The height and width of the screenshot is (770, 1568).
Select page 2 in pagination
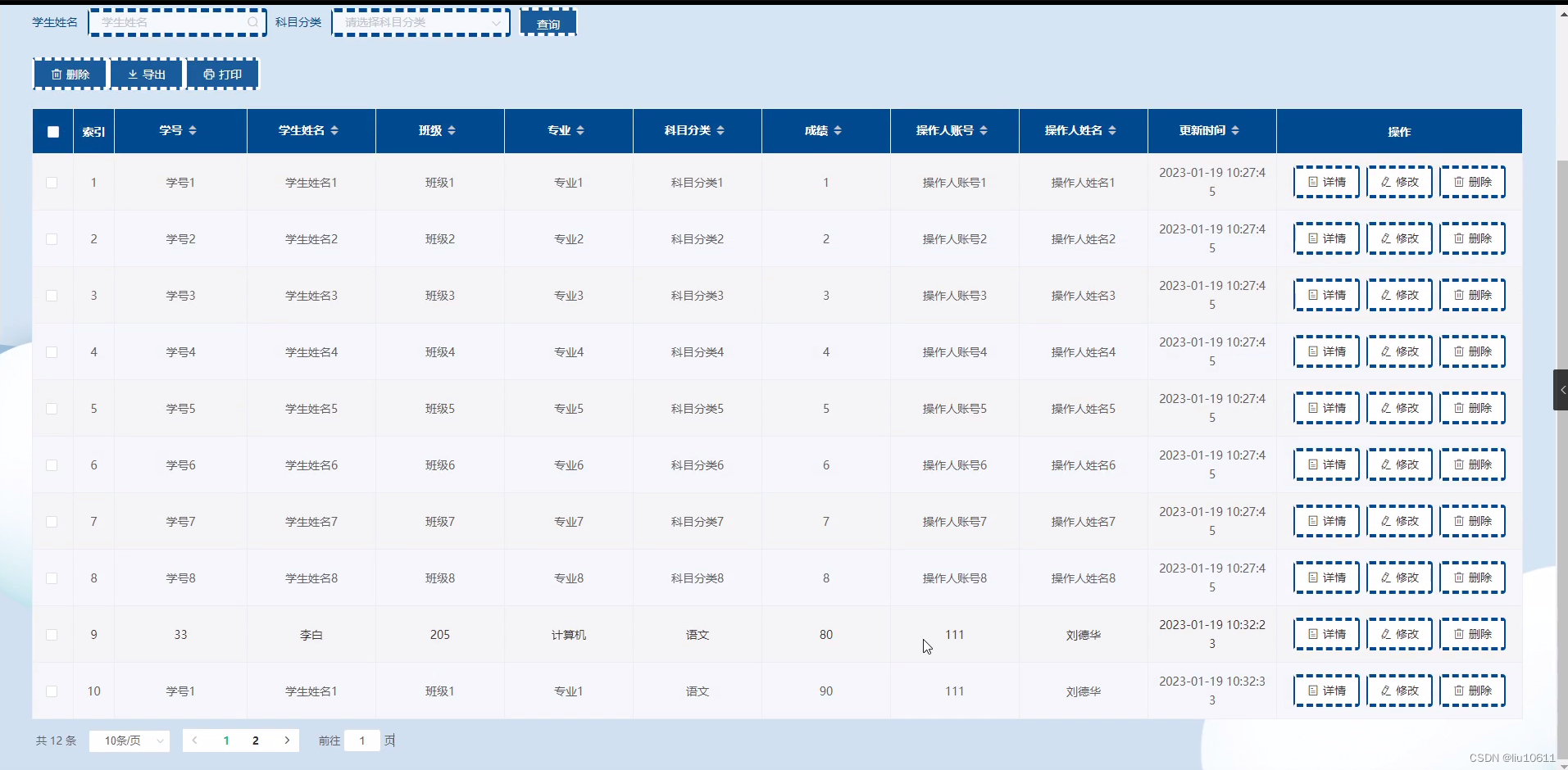256,741
